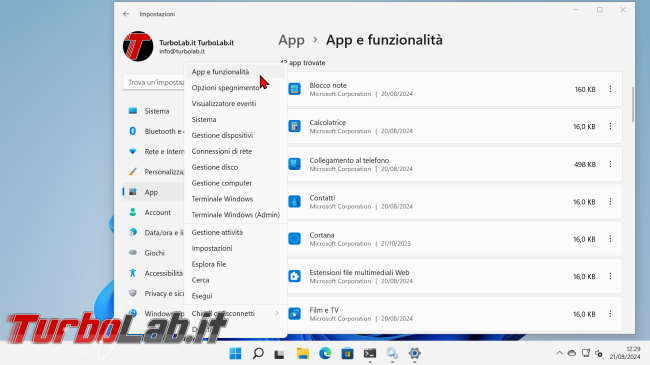Open more options for Collegamento al telefono
The image size is (650, 365).
(610, 164)
